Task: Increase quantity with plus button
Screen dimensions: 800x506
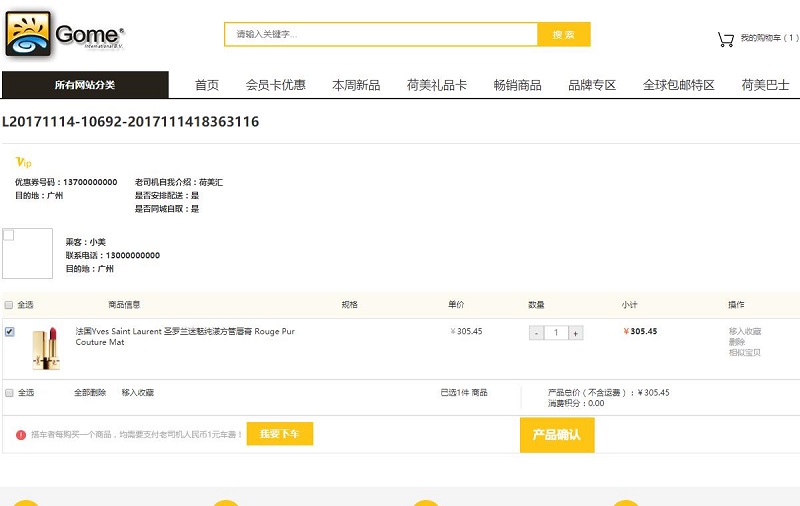Action: pyautogui.click(x=576, y=333)
